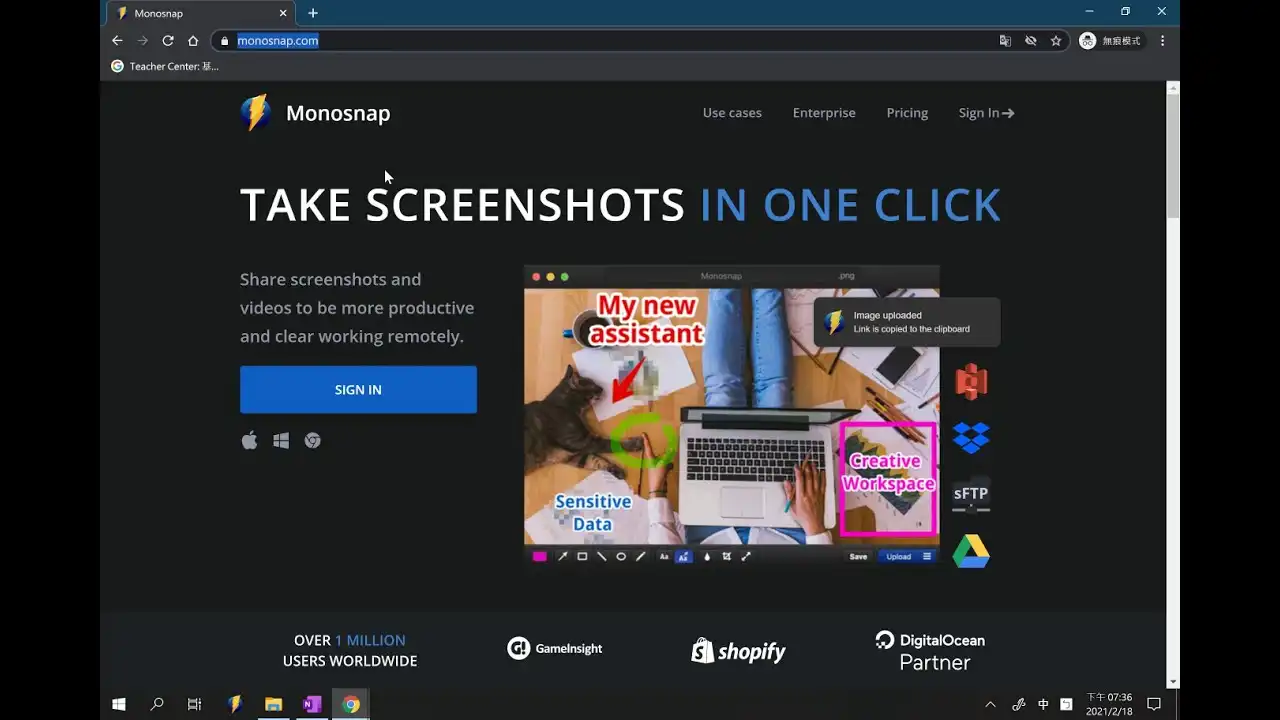Open the Pricing navigation link
The image size is (1280, 720).
coord(907,113)
